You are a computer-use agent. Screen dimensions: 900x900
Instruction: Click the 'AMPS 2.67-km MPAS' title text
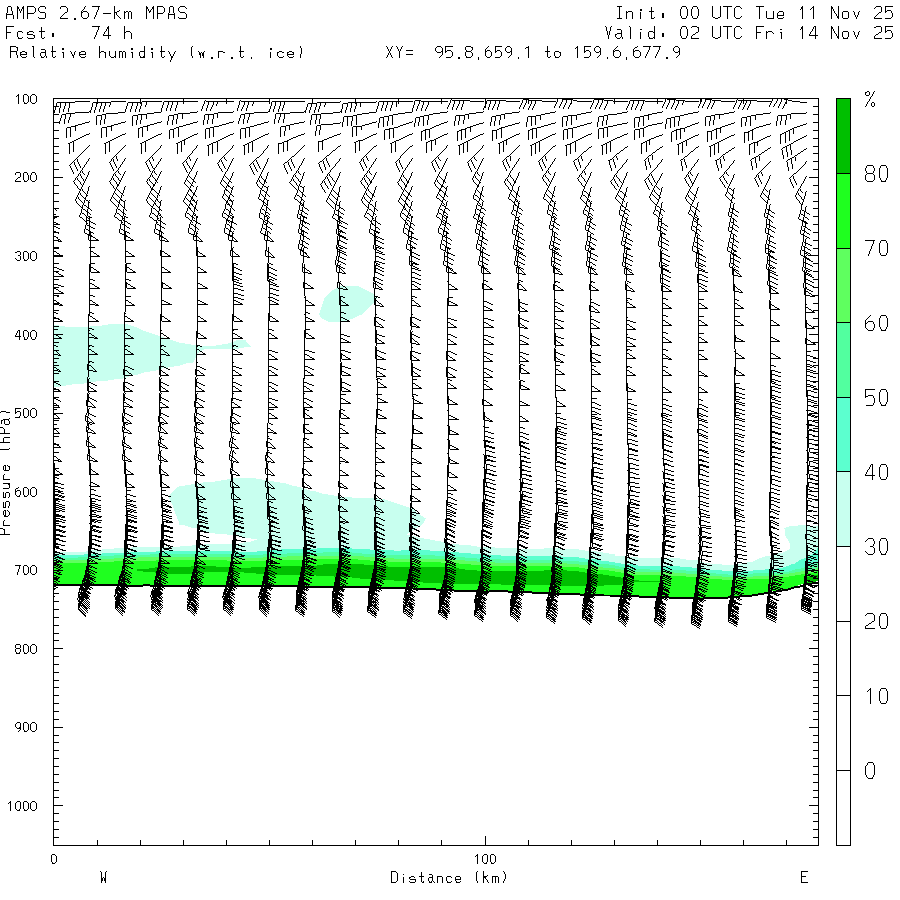(x=96, y=13)
